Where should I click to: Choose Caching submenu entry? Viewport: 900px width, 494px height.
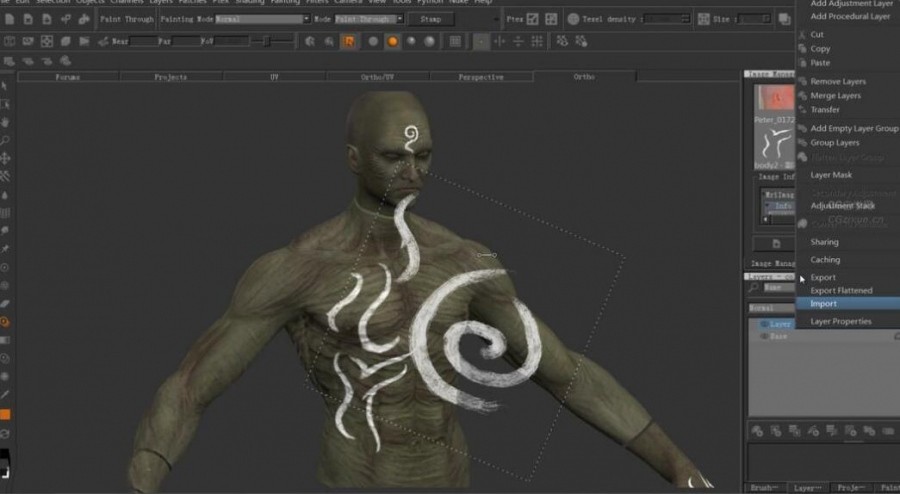[825, 260]
